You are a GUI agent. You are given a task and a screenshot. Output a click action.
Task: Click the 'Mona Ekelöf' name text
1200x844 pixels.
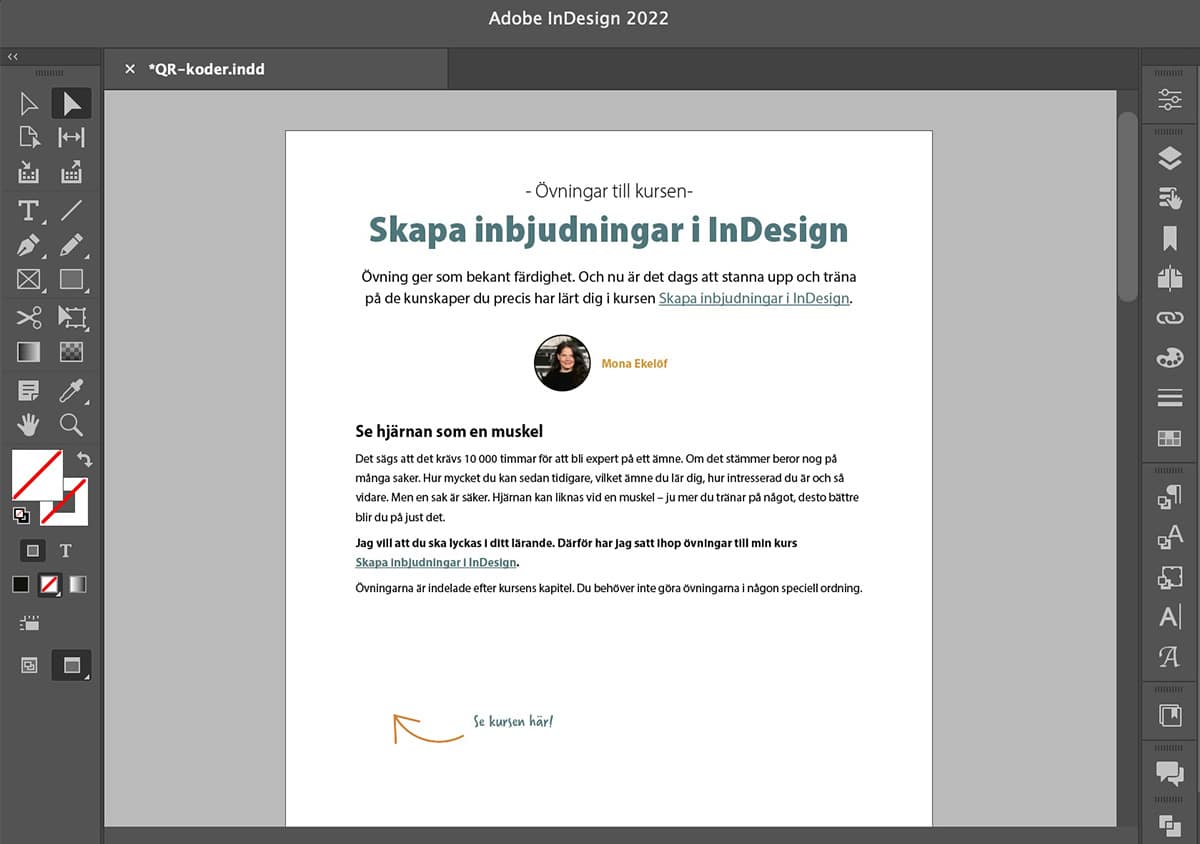pyautogui.click(x=634, y=364)
